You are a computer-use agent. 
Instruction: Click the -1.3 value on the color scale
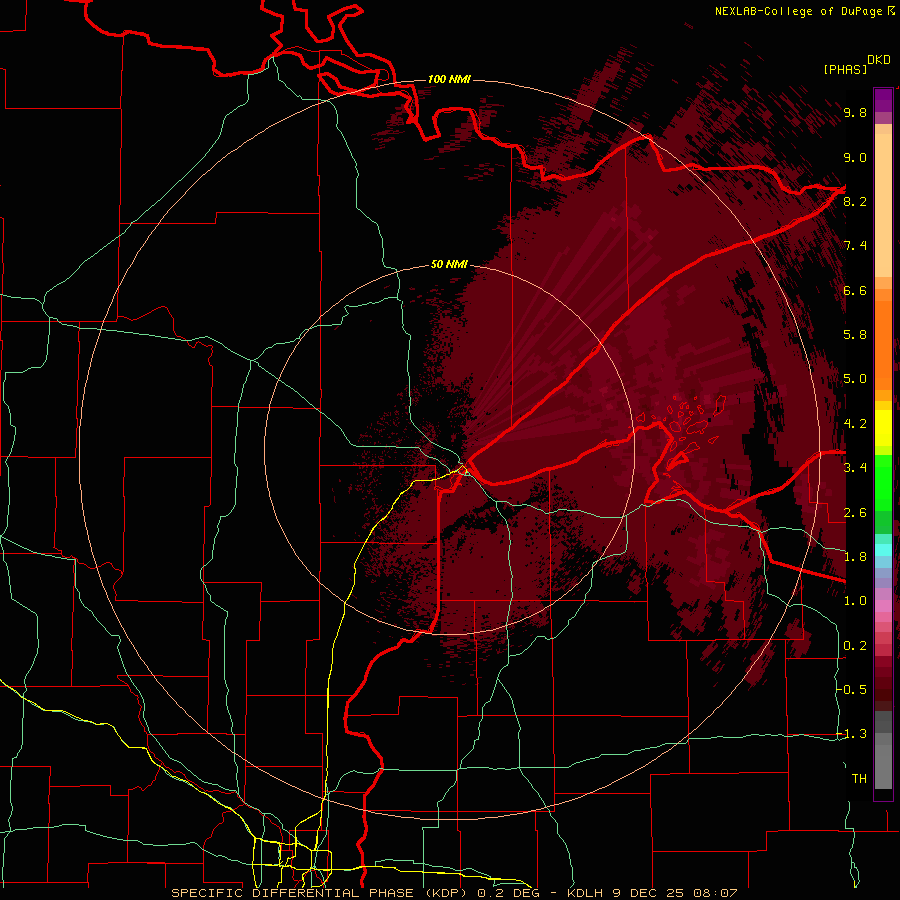pos(852,734)
